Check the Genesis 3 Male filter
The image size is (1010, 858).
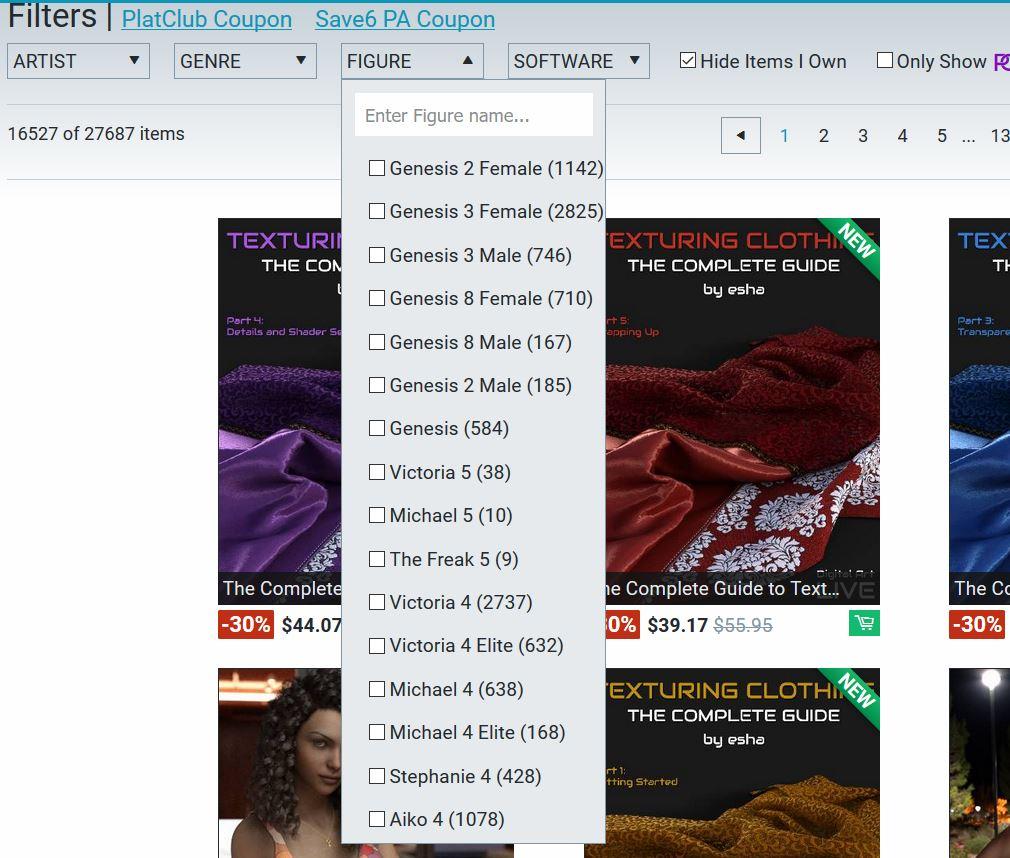[x=377, y=255]
